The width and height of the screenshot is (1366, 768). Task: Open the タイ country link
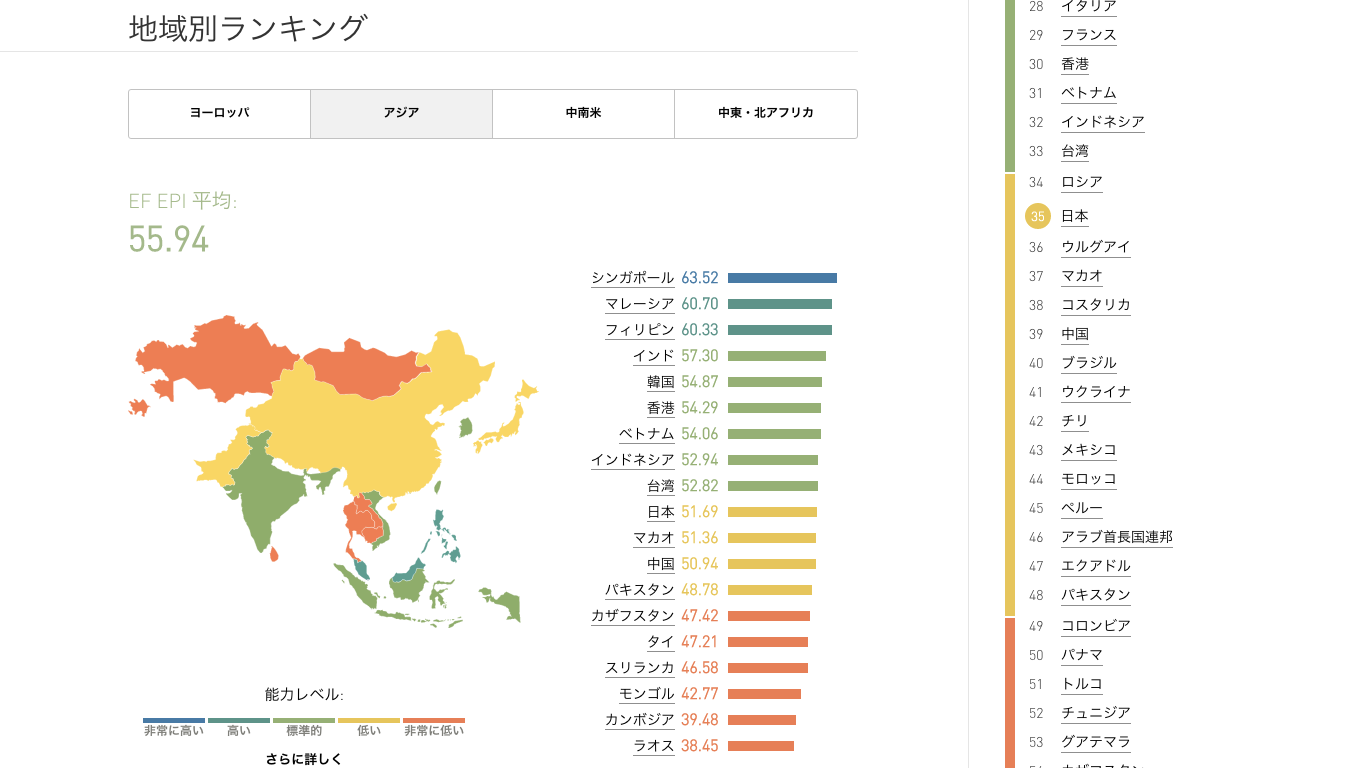661,642
